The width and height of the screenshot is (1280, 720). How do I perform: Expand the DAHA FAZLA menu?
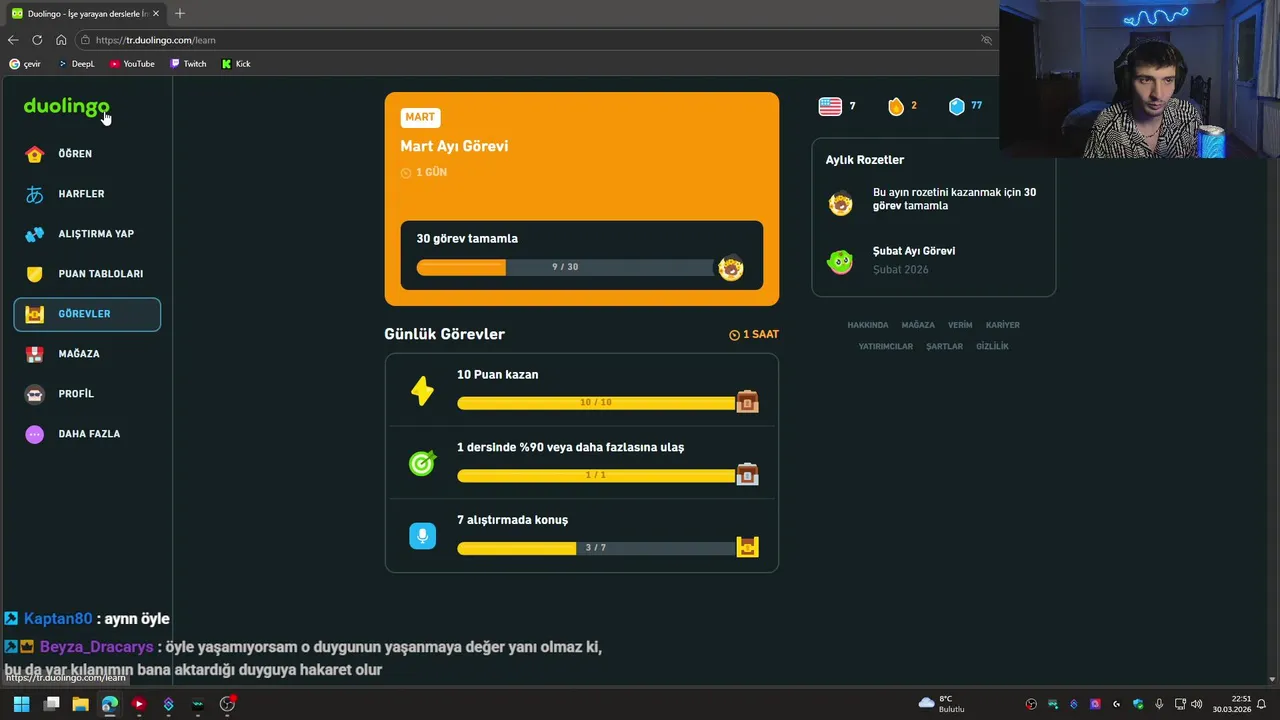pyautogui.click(x=87, y=434)
